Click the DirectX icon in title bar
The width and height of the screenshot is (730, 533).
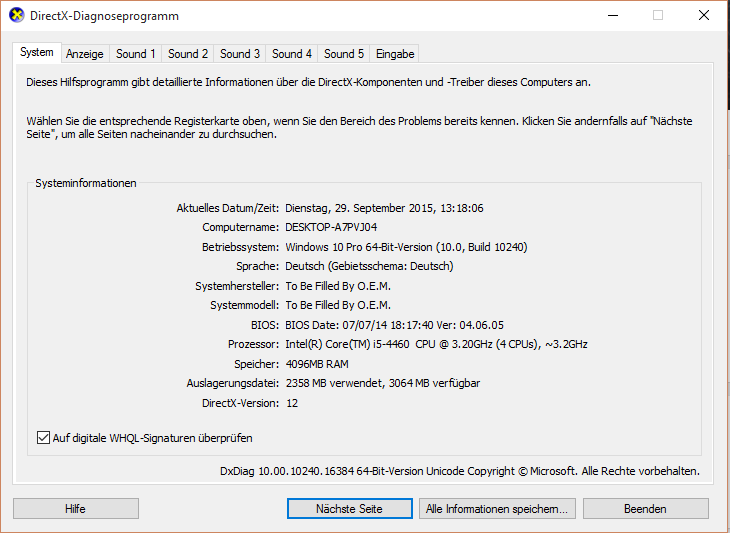coord(17,15)
